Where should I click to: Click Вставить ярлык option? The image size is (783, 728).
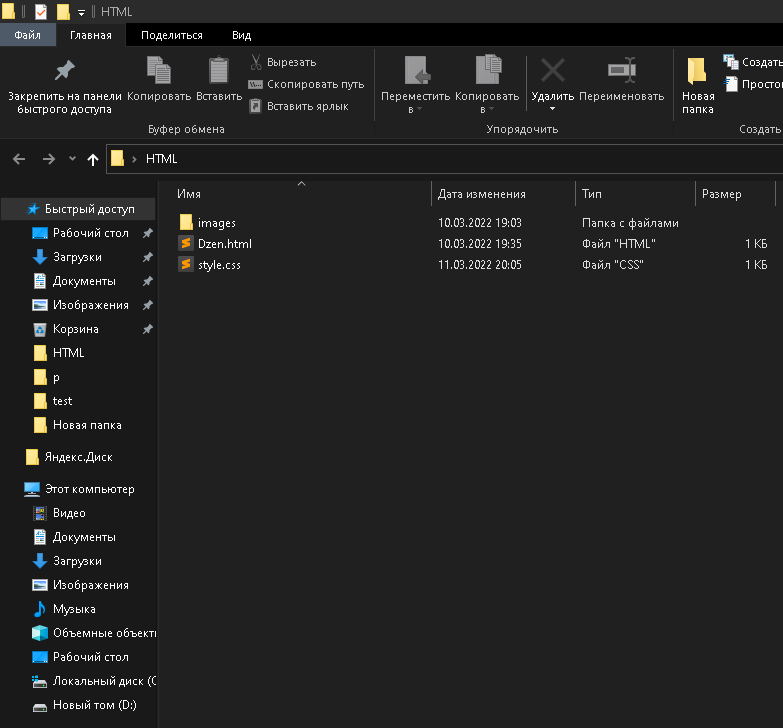pyautogui.click(x=299, y=106)
